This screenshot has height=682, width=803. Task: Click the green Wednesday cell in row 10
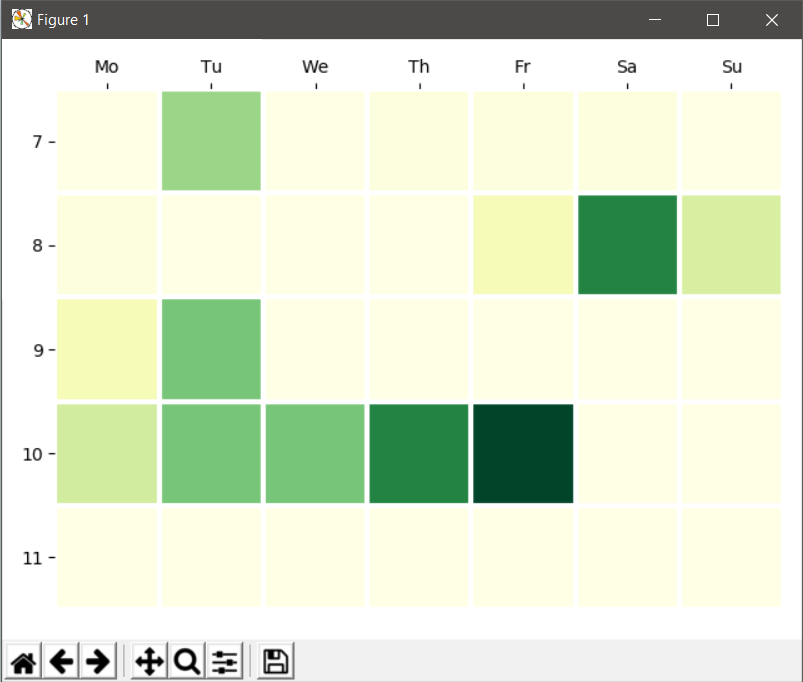tap(315, 453)
